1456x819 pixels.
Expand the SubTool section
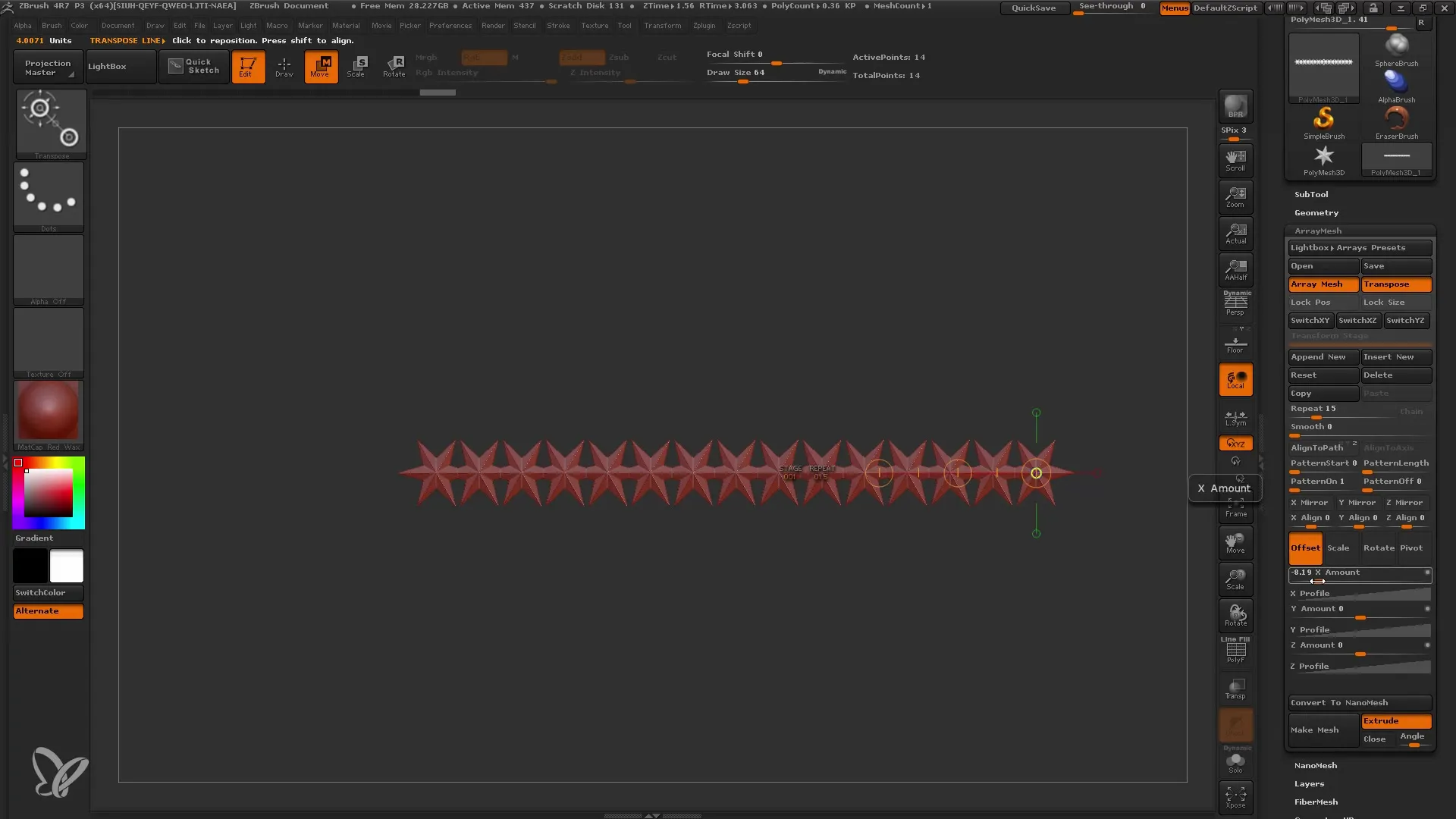click(x=1311, y=195)
